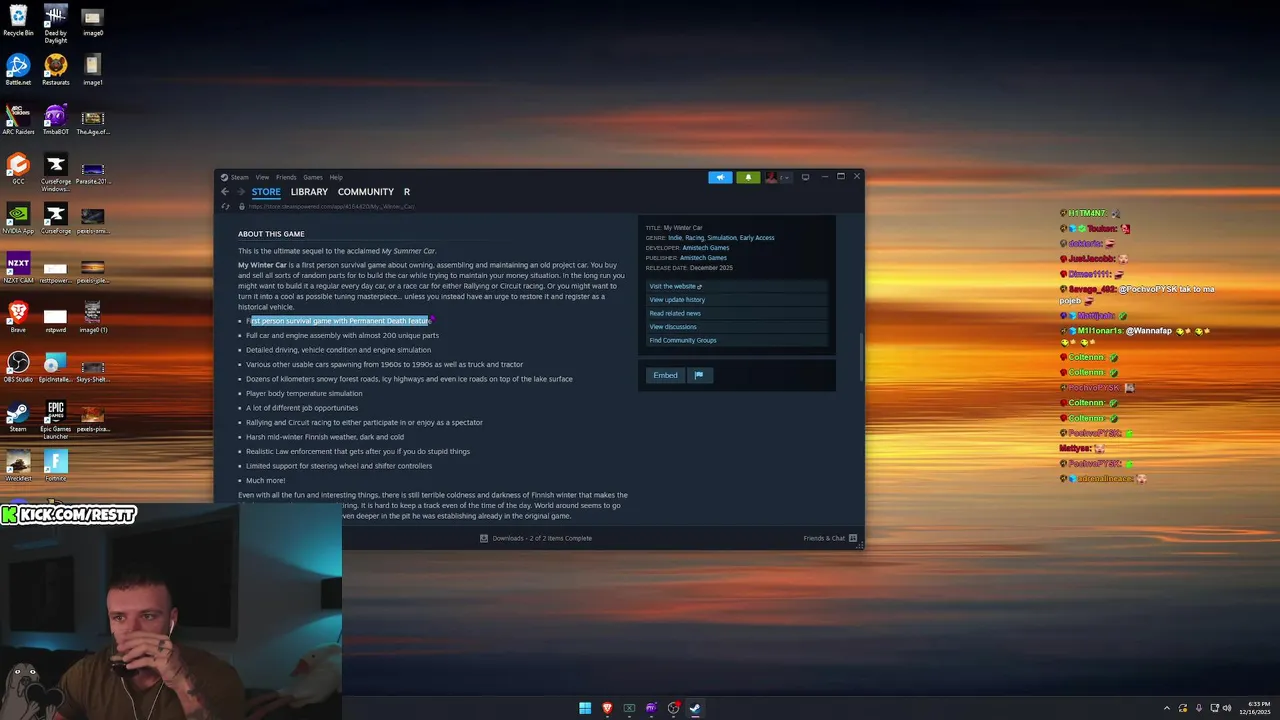Viewport: 1280px width, 720px height.
Task: Launch OBS Studio from the desktop
Action: [x=18, y=367]
